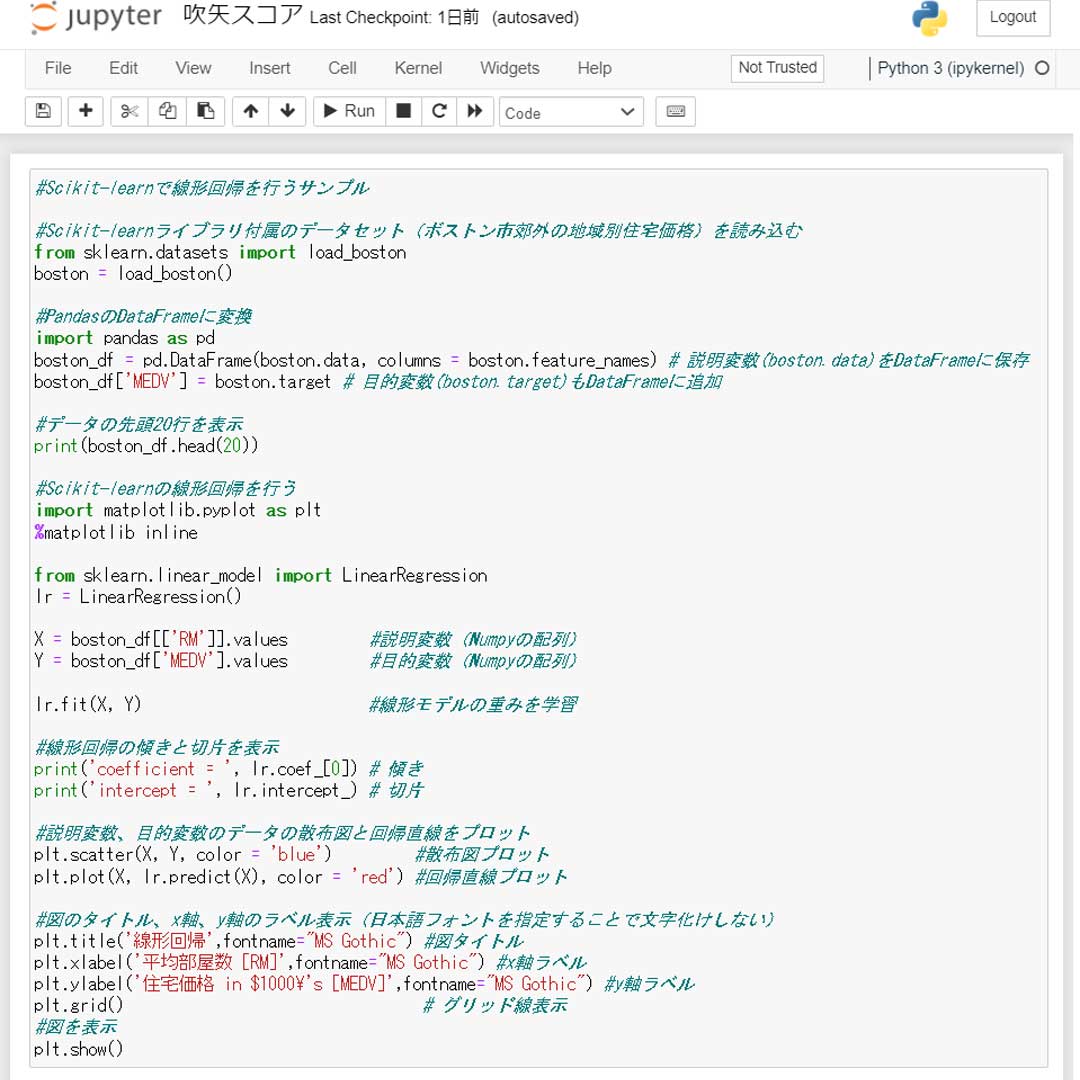
Task: Click the Last Checkpoint autosaved text
Action: click(444, 17)
